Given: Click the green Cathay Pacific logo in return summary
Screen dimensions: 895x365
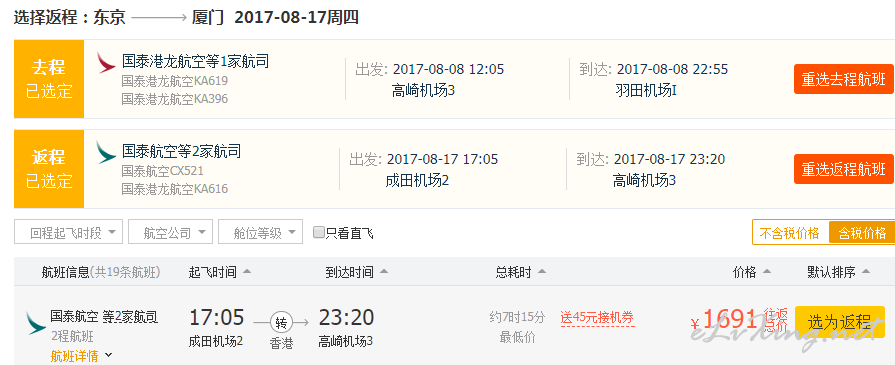Looking at the screenshot, I should point(106,153).
